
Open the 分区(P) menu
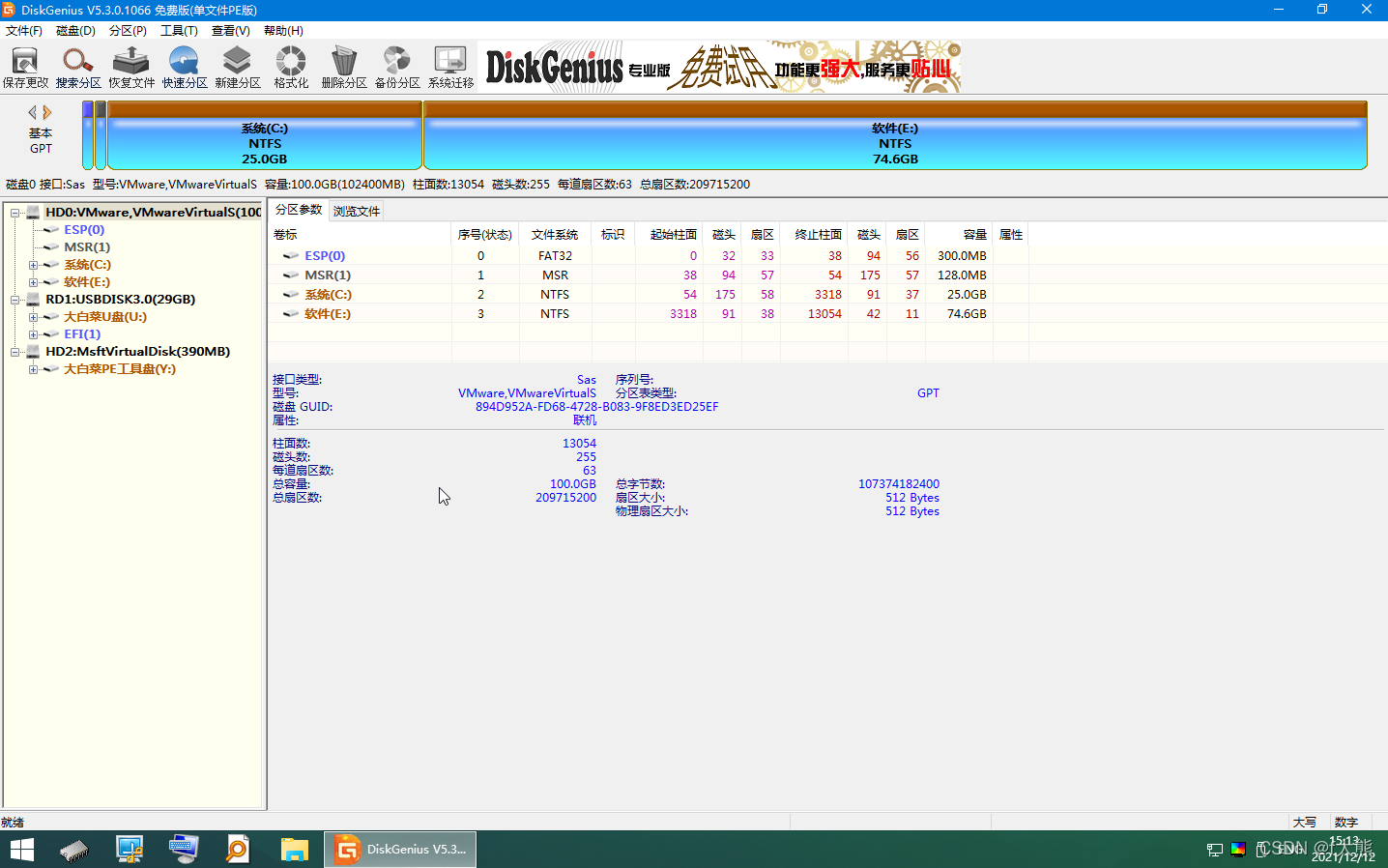click(128, 31)
